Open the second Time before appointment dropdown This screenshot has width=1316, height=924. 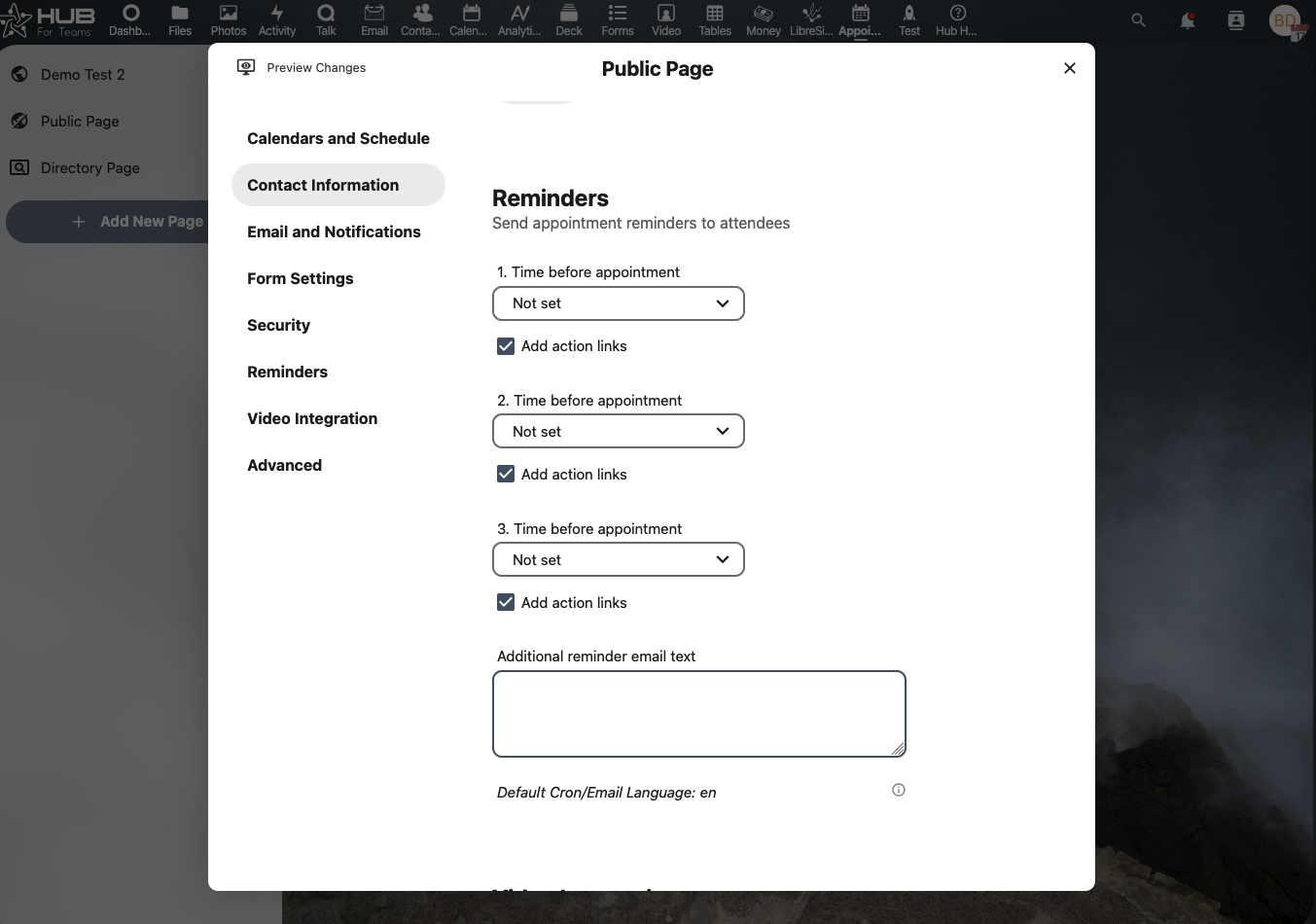point(619,432)
